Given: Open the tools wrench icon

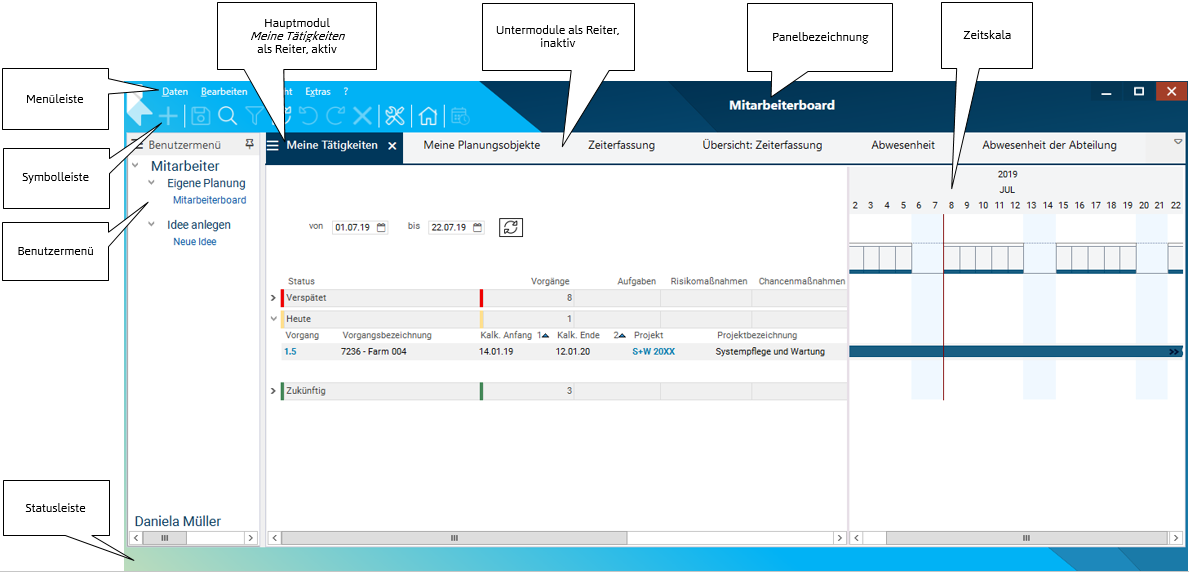Looking at the screenshot, I should tap(394, 116).
